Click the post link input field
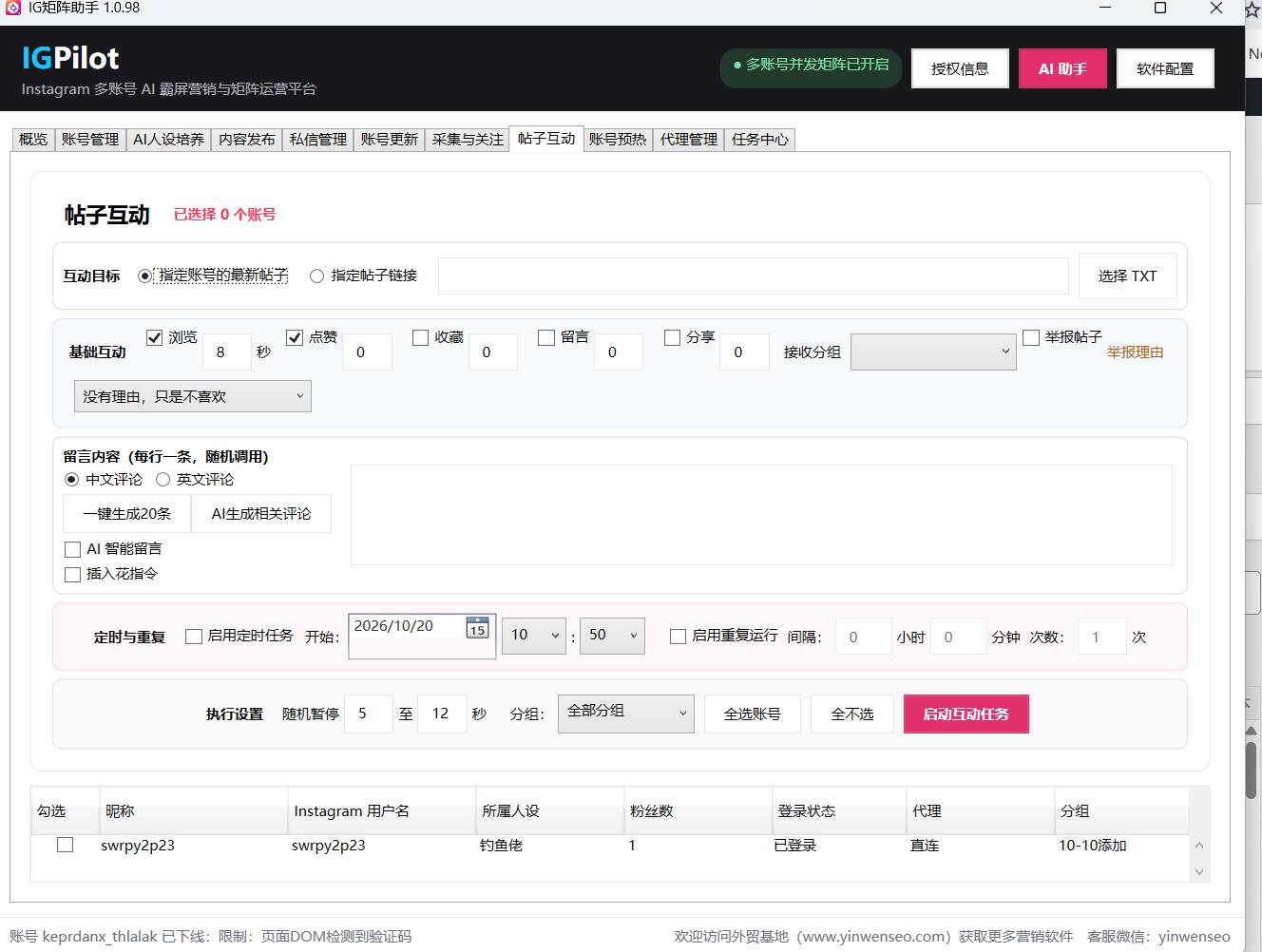Viewport: 1262px width, 952px height. pyautogui.click(x=754, y=276)
